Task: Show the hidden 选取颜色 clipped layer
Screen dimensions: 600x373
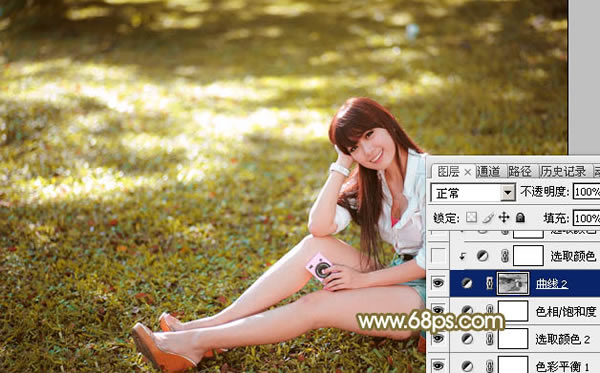Action: pos(438,256)
